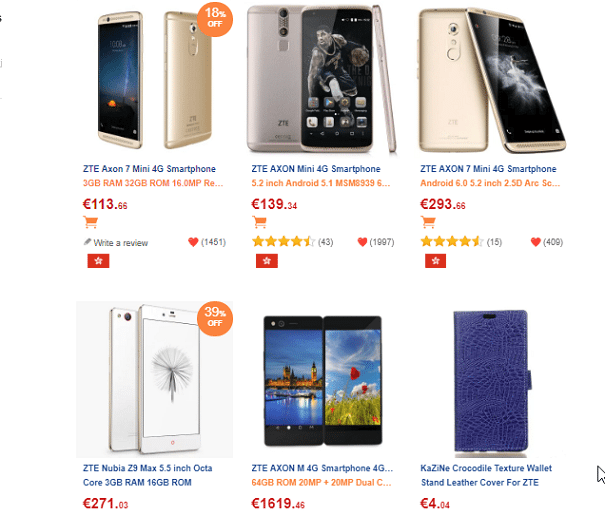Click the heart icon showing 409 favorites
The image size is (605, 515).
point(536,242)
